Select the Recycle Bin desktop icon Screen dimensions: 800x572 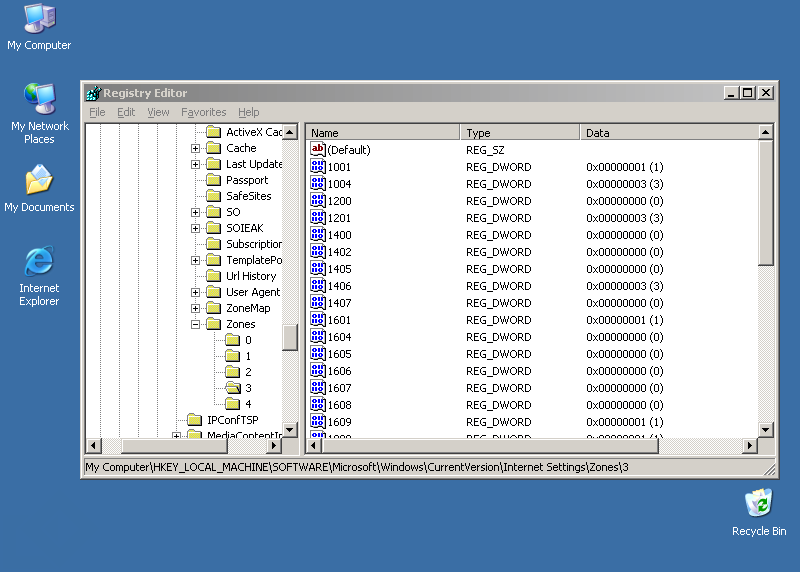pos(759,513)
